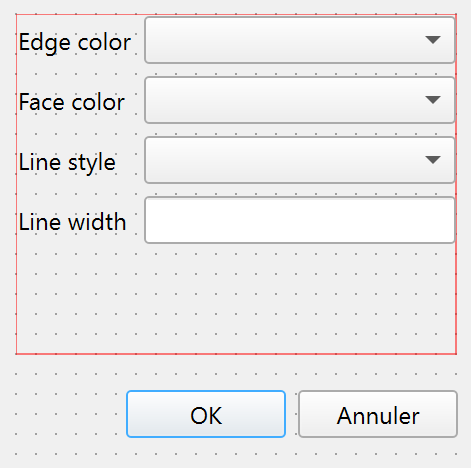Click the Edge color dropdown arrow

[433, 40]
